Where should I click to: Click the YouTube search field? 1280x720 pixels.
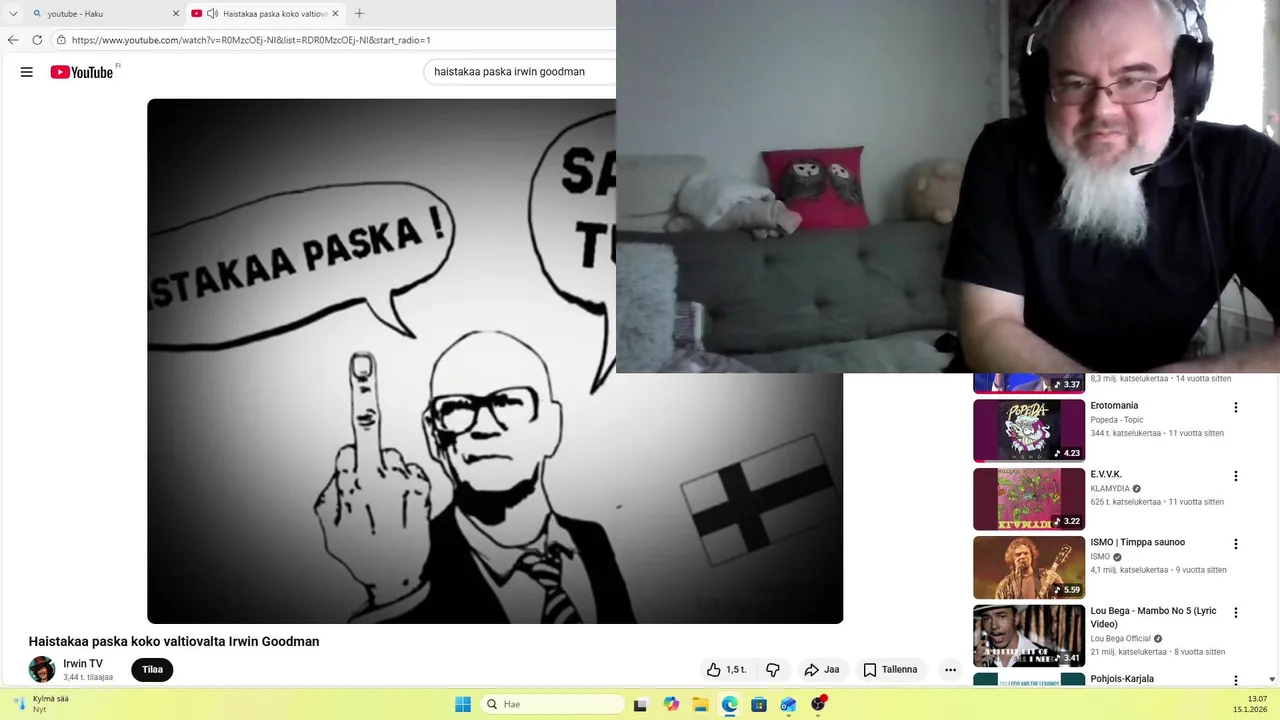pos(520,72)
